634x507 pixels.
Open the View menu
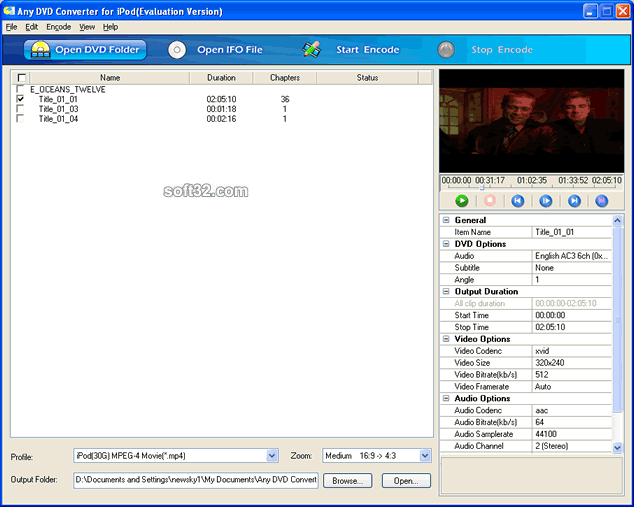[x=87, y=27]
